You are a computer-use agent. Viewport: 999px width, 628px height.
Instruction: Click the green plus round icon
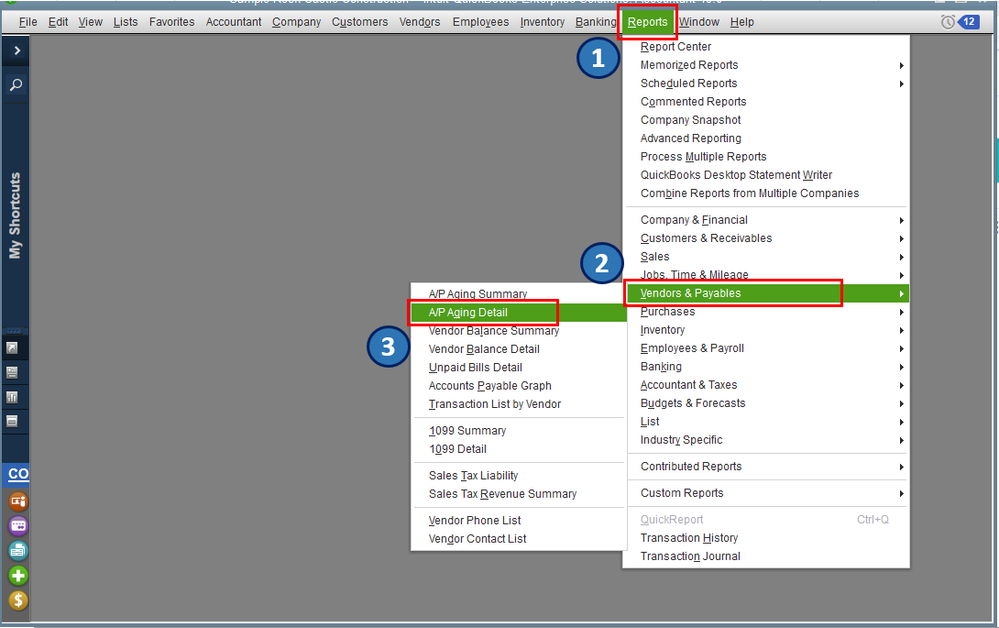coord(18,576)
